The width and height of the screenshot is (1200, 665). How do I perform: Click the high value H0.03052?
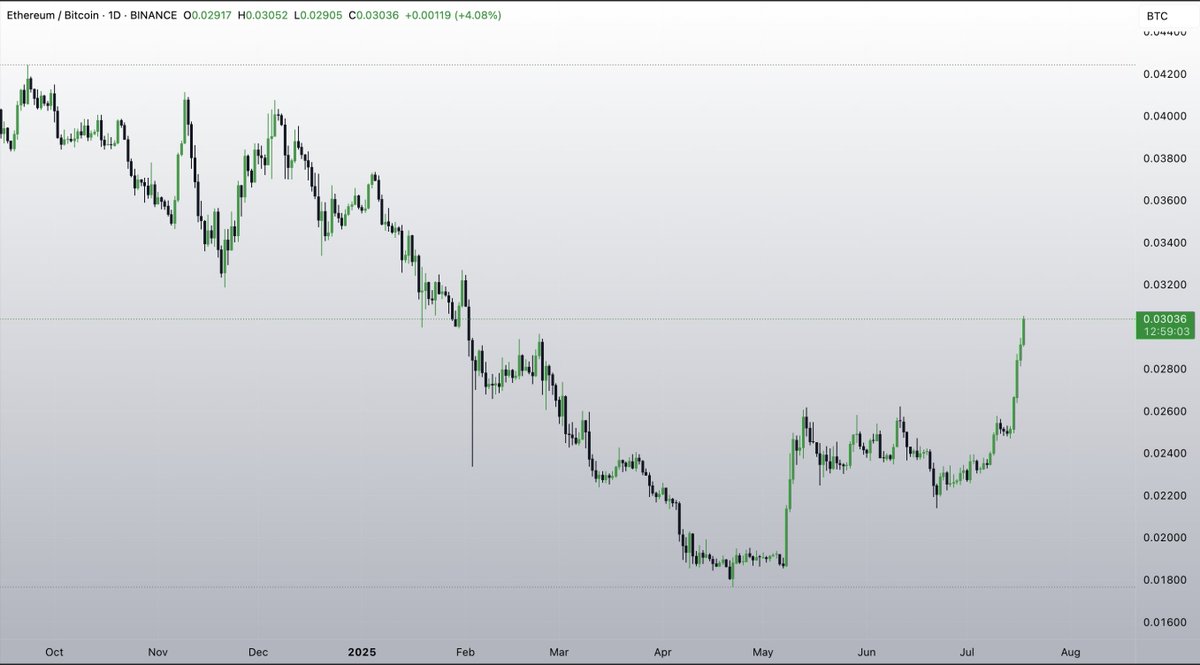coord(262,16)
